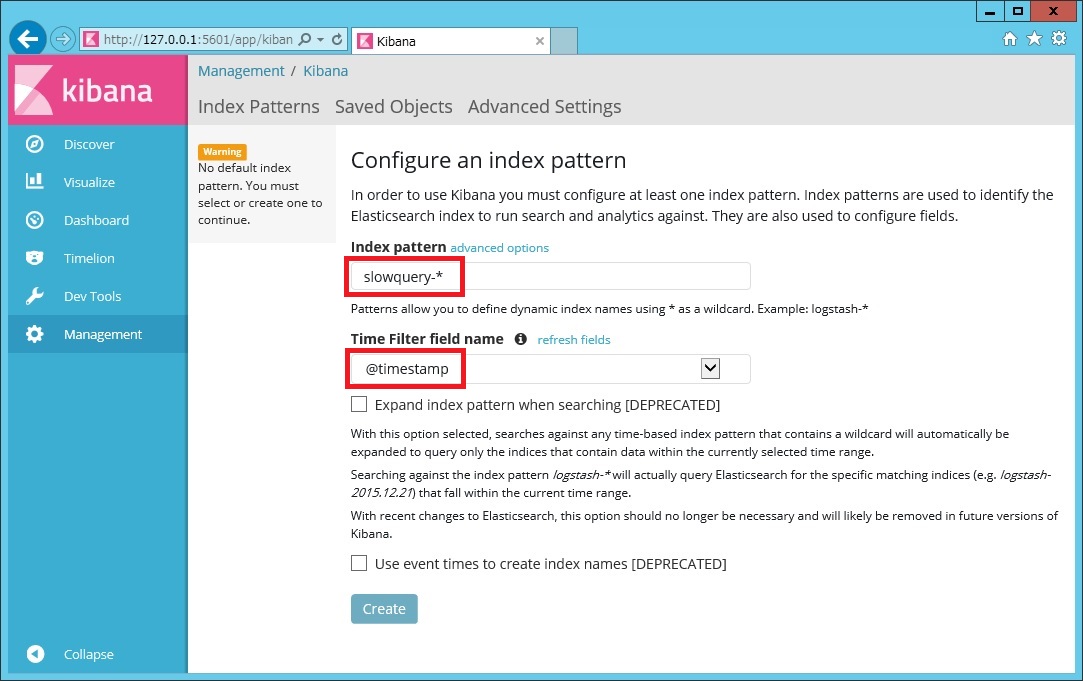Viewport: 1083px width, 681px height.
Task: Click the search magnifier in address bar
Action: (305, 39)
